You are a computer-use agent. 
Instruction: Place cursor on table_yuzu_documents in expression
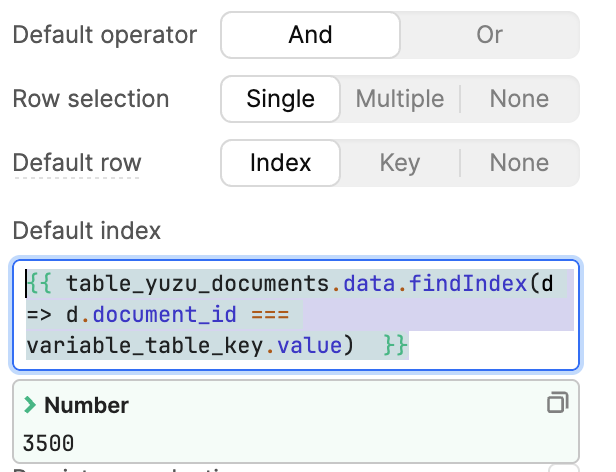click(x=198, y=284)
